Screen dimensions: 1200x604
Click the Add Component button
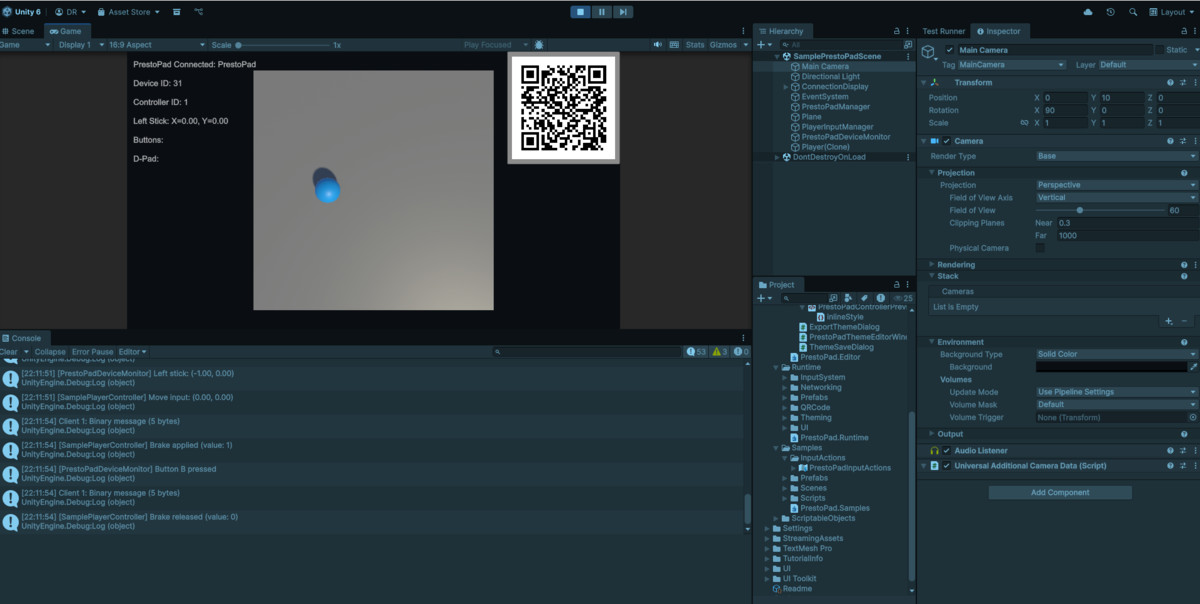(1060, 492)
